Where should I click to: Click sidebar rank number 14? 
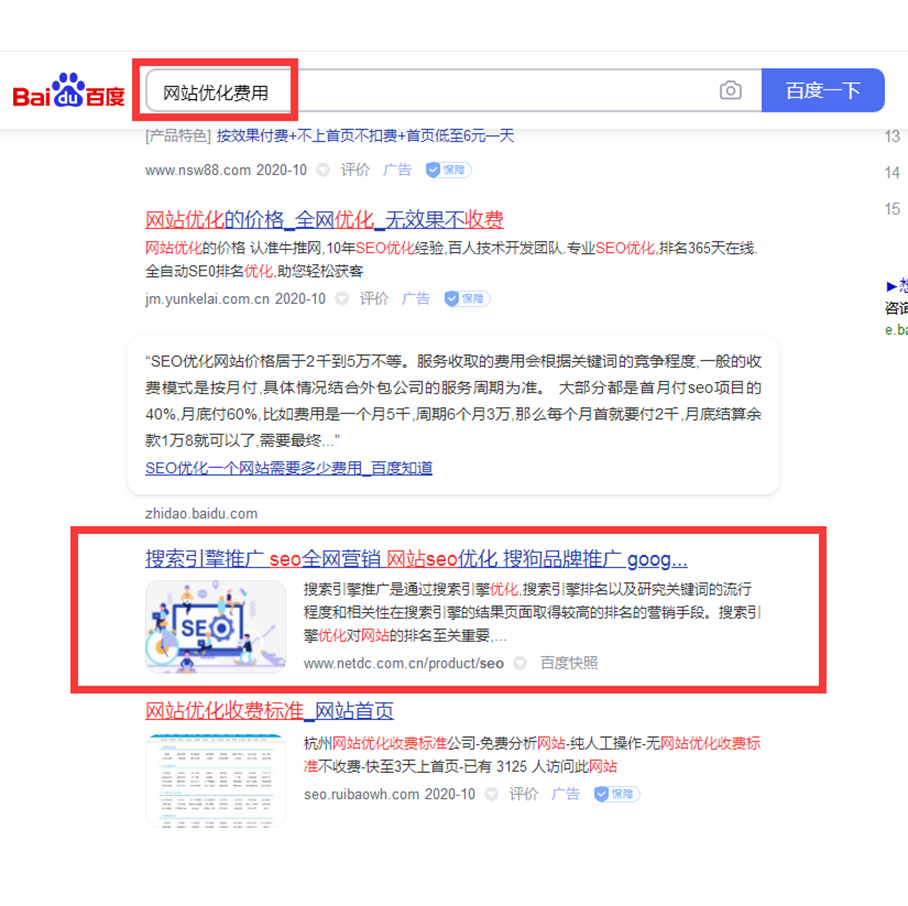pyautogui.click(x=892, y=173)
